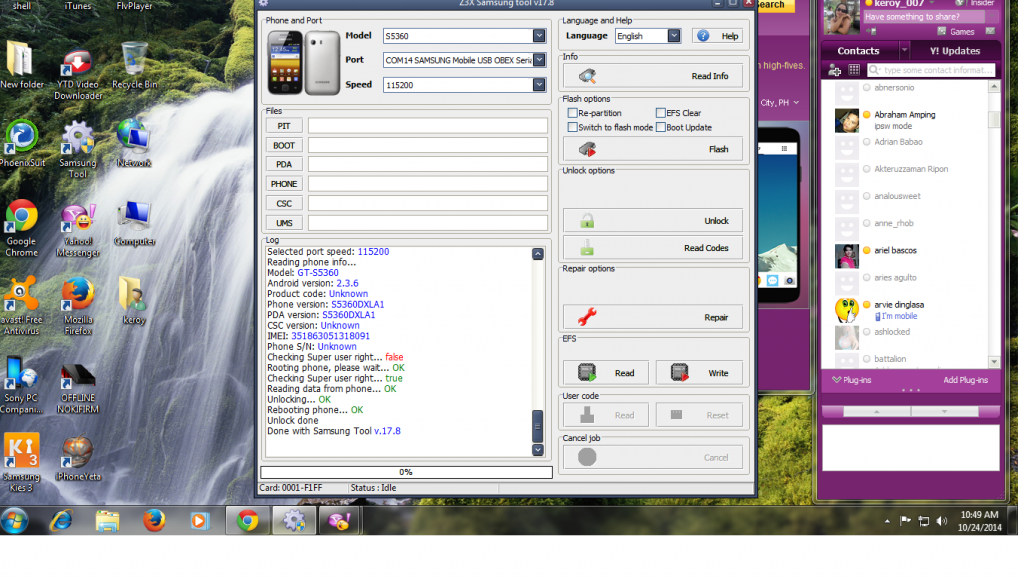Click the Read Codes button

click(x=652, y=248)
